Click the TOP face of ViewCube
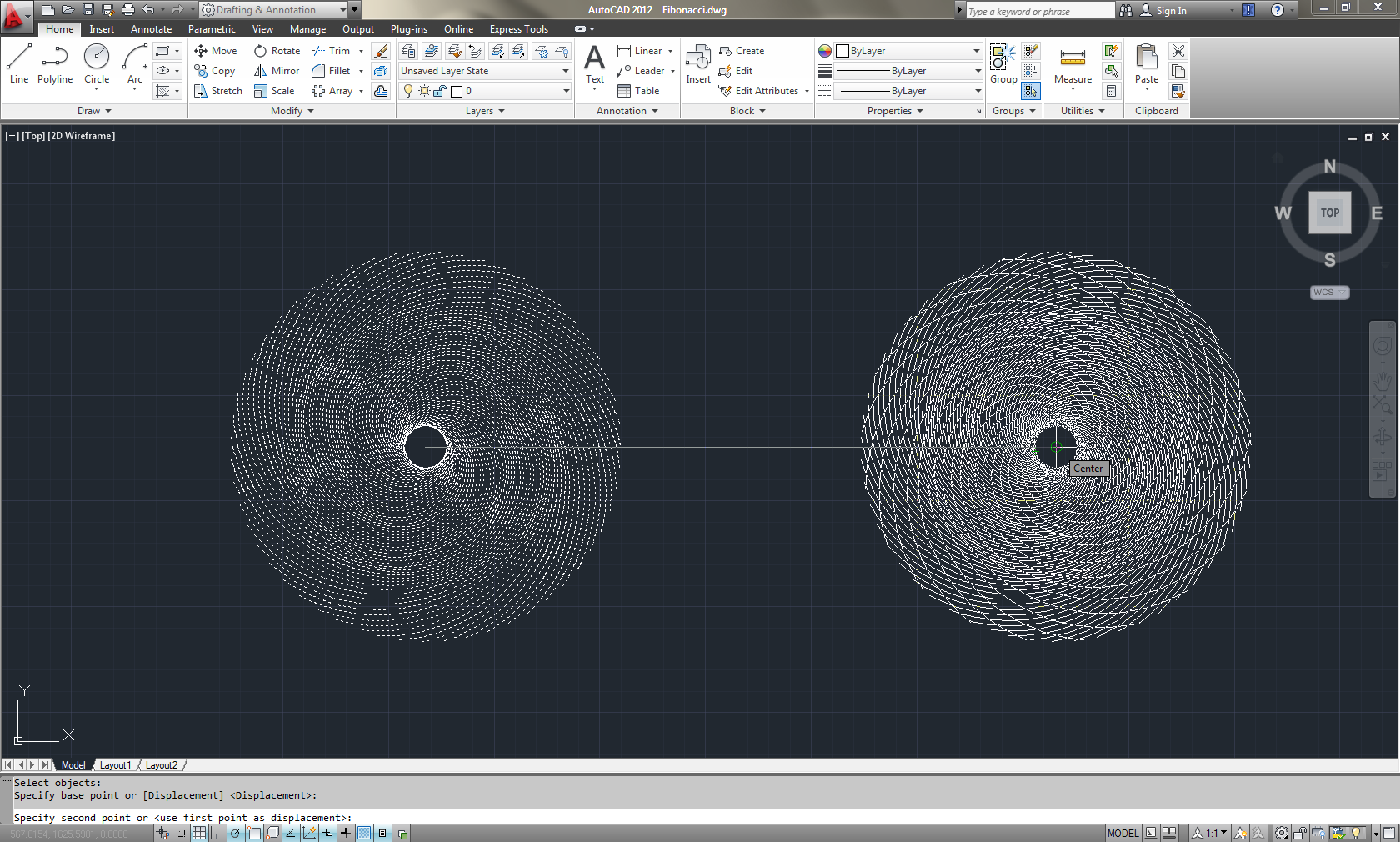Image resolution: width=1400 pixels, height=842 pixels. point(1329,213)
